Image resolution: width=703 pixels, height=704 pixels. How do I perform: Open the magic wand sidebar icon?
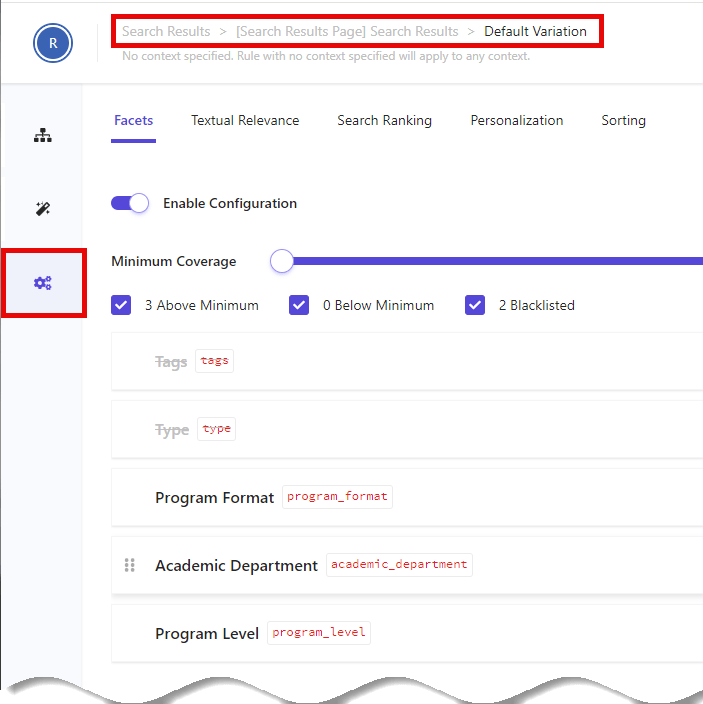(x=42, y=209)
